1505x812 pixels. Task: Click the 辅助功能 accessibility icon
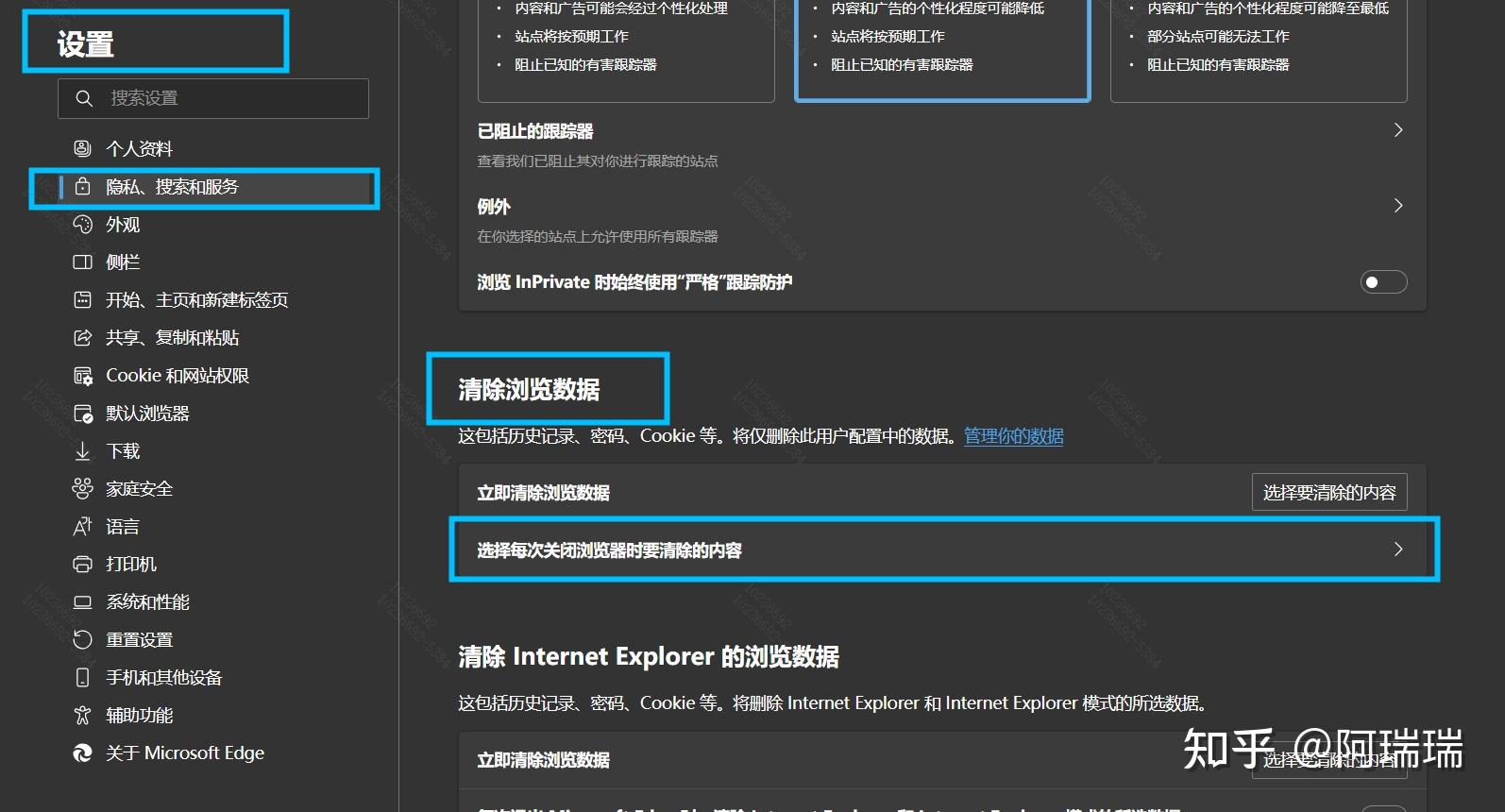pos(83,715)
